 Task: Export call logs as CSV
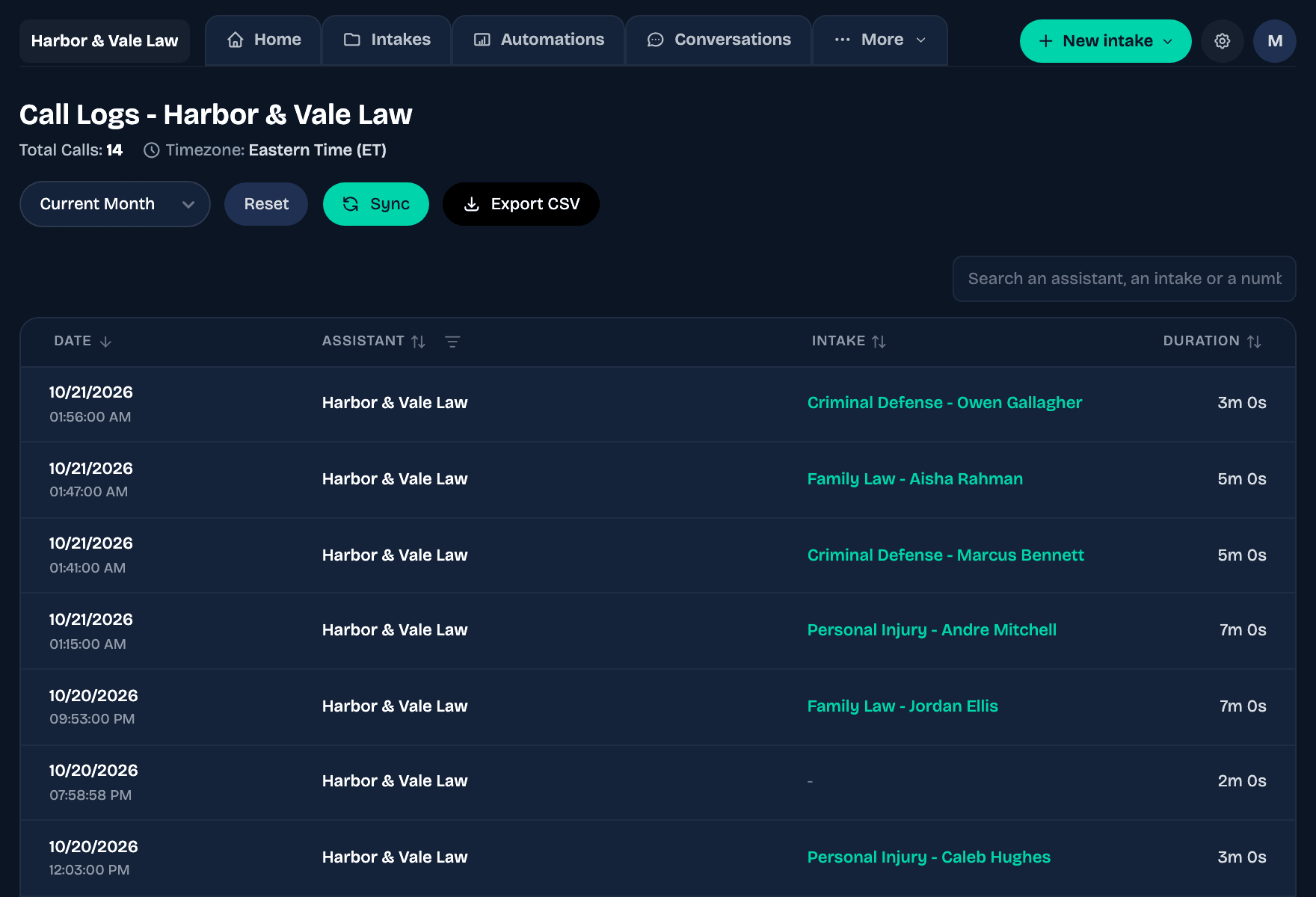pyautogui.click(x=521, y=204)
